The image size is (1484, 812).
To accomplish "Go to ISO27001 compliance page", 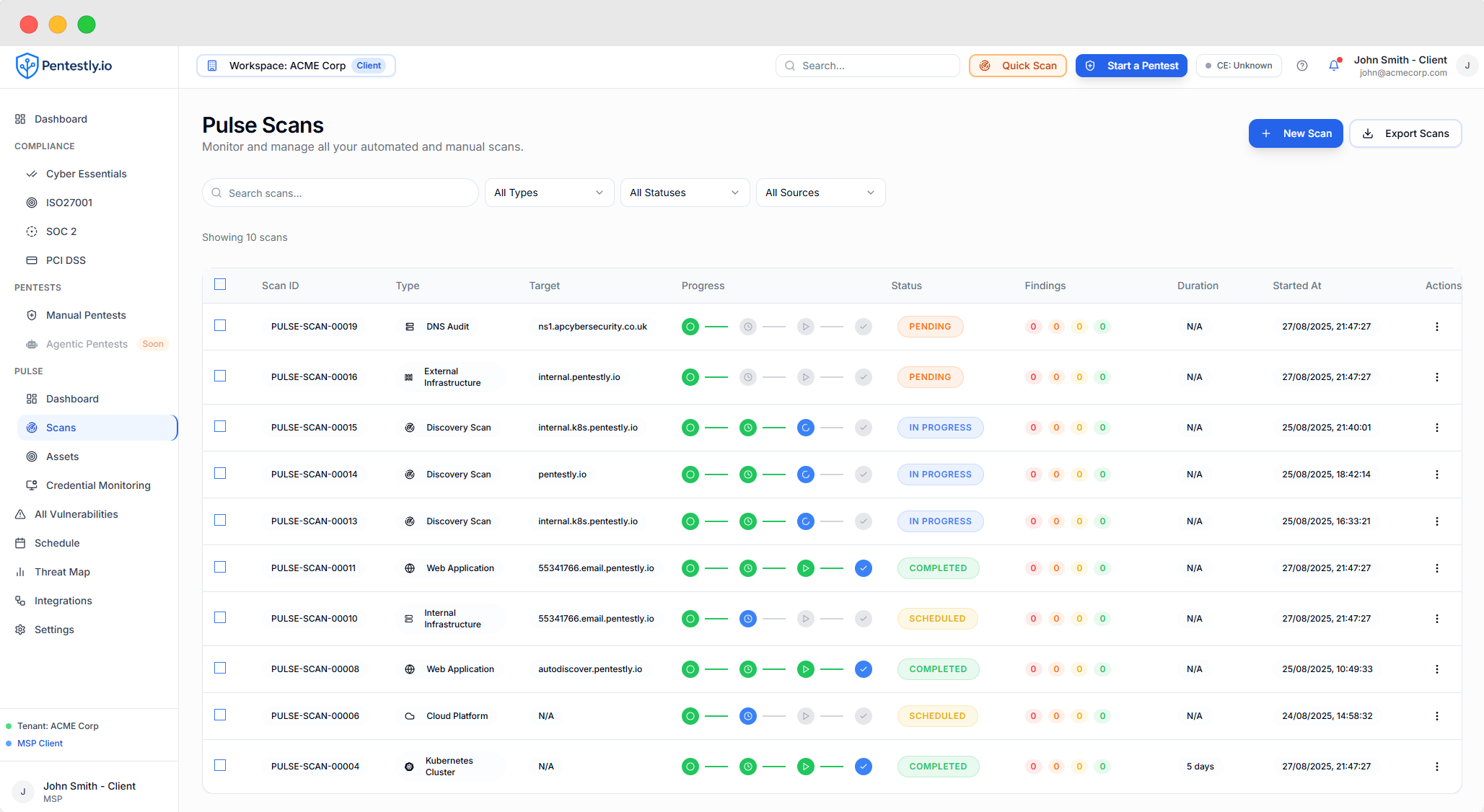I will (69, 203).
